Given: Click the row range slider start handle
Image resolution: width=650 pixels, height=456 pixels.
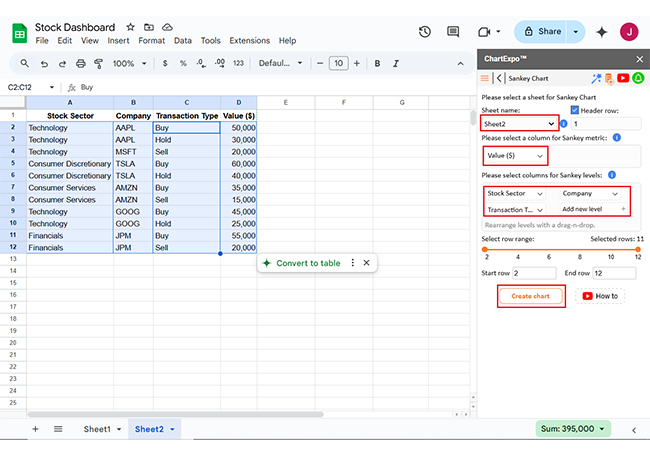Looking at the screenshot, I should point(484,250).
